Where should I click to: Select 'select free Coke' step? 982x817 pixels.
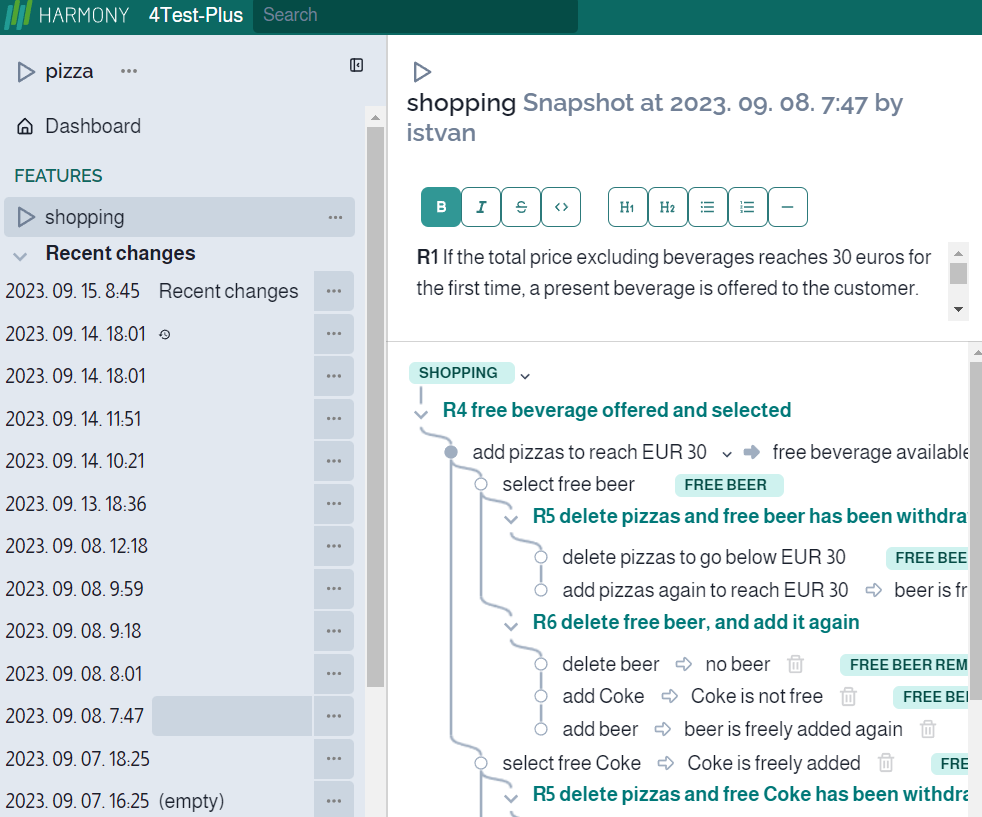pos(571,763)
